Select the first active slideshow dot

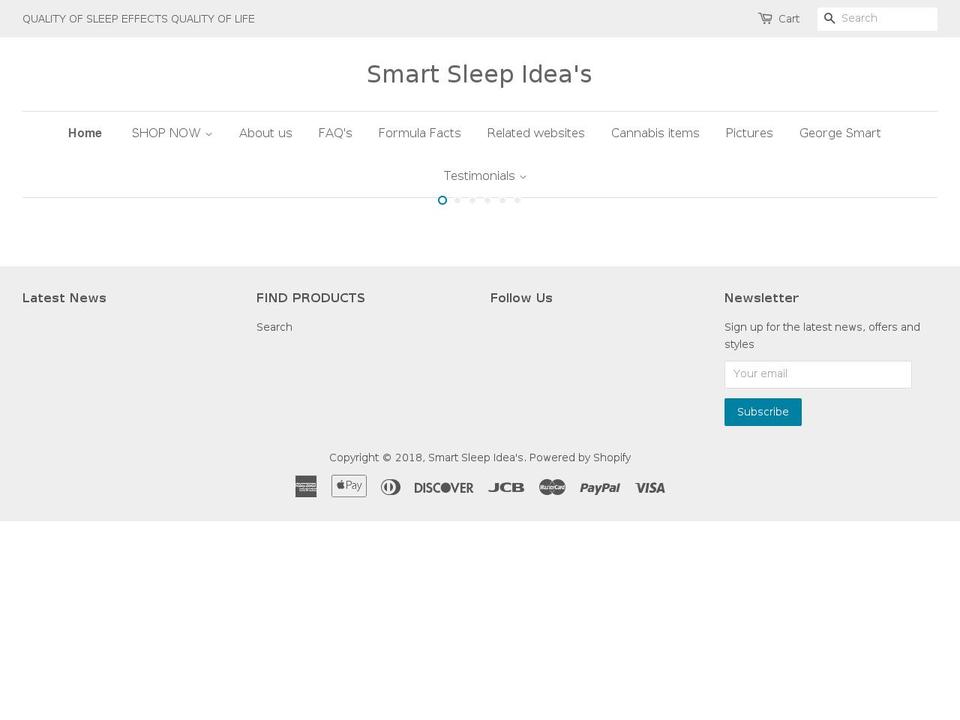pyautogui.click(x=443, y=200)
